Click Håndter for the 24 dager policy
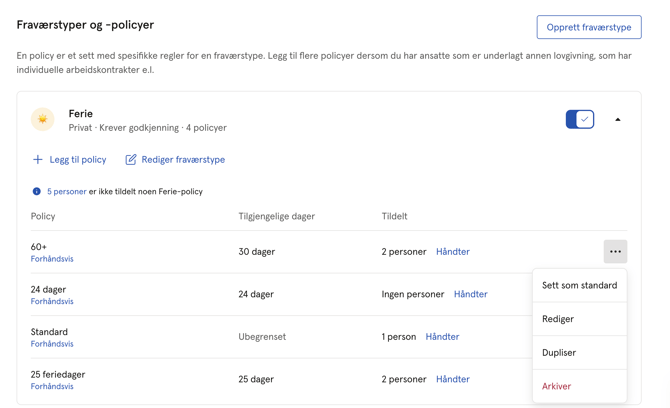 click(x=470, y=294)
